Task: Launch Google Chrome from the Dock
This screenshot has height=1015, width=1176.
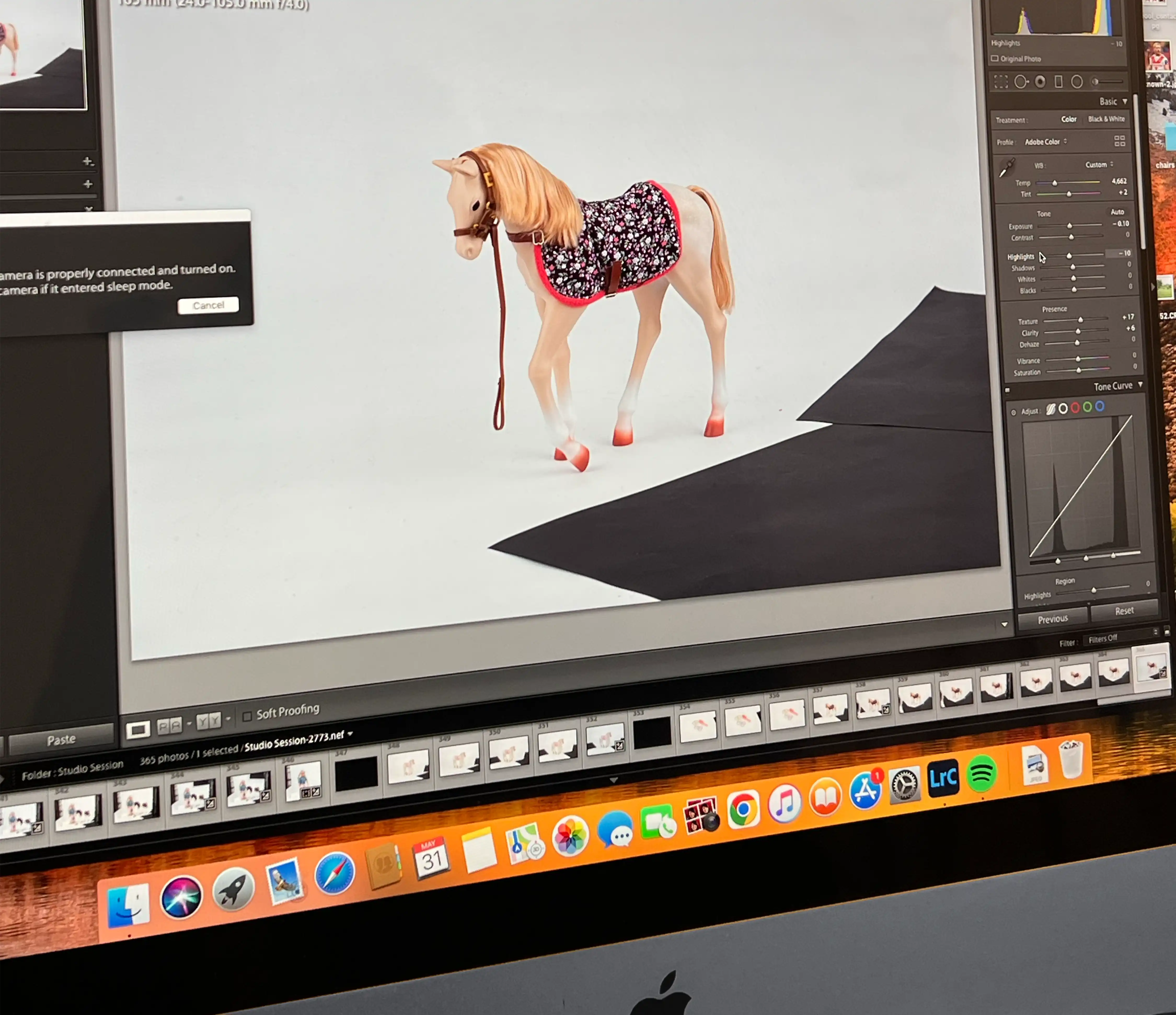Action: (x=743, y=810)
